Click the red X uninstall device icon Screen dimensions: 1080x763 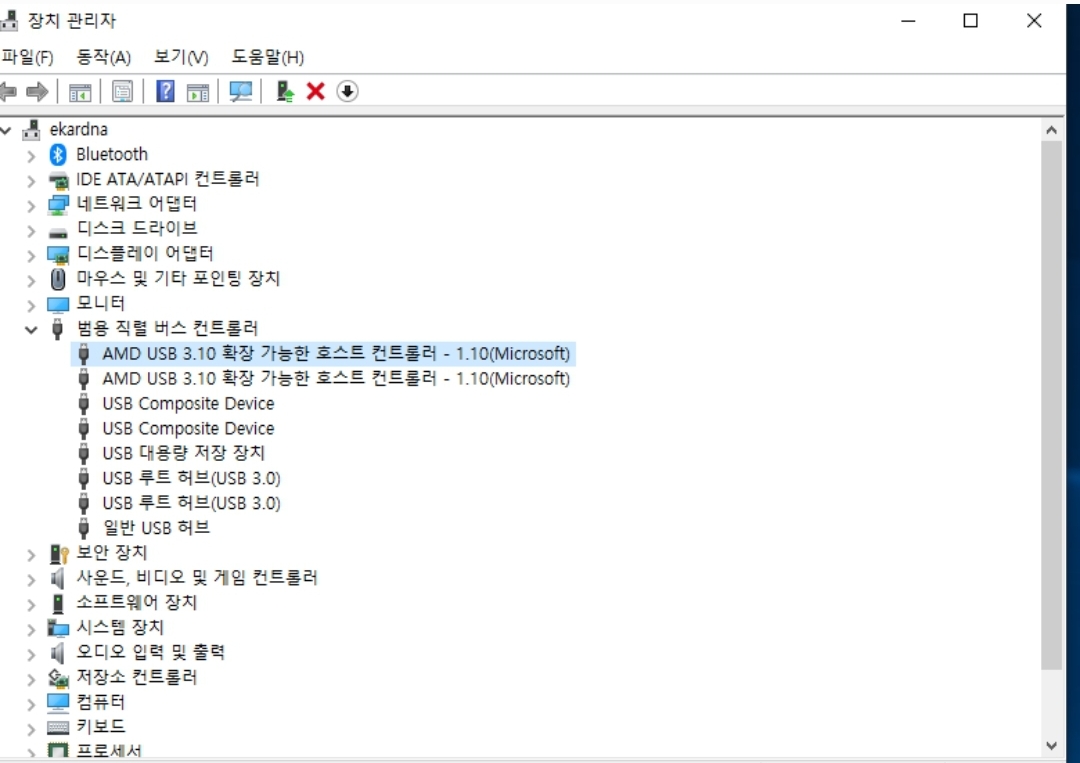[316, 92]
